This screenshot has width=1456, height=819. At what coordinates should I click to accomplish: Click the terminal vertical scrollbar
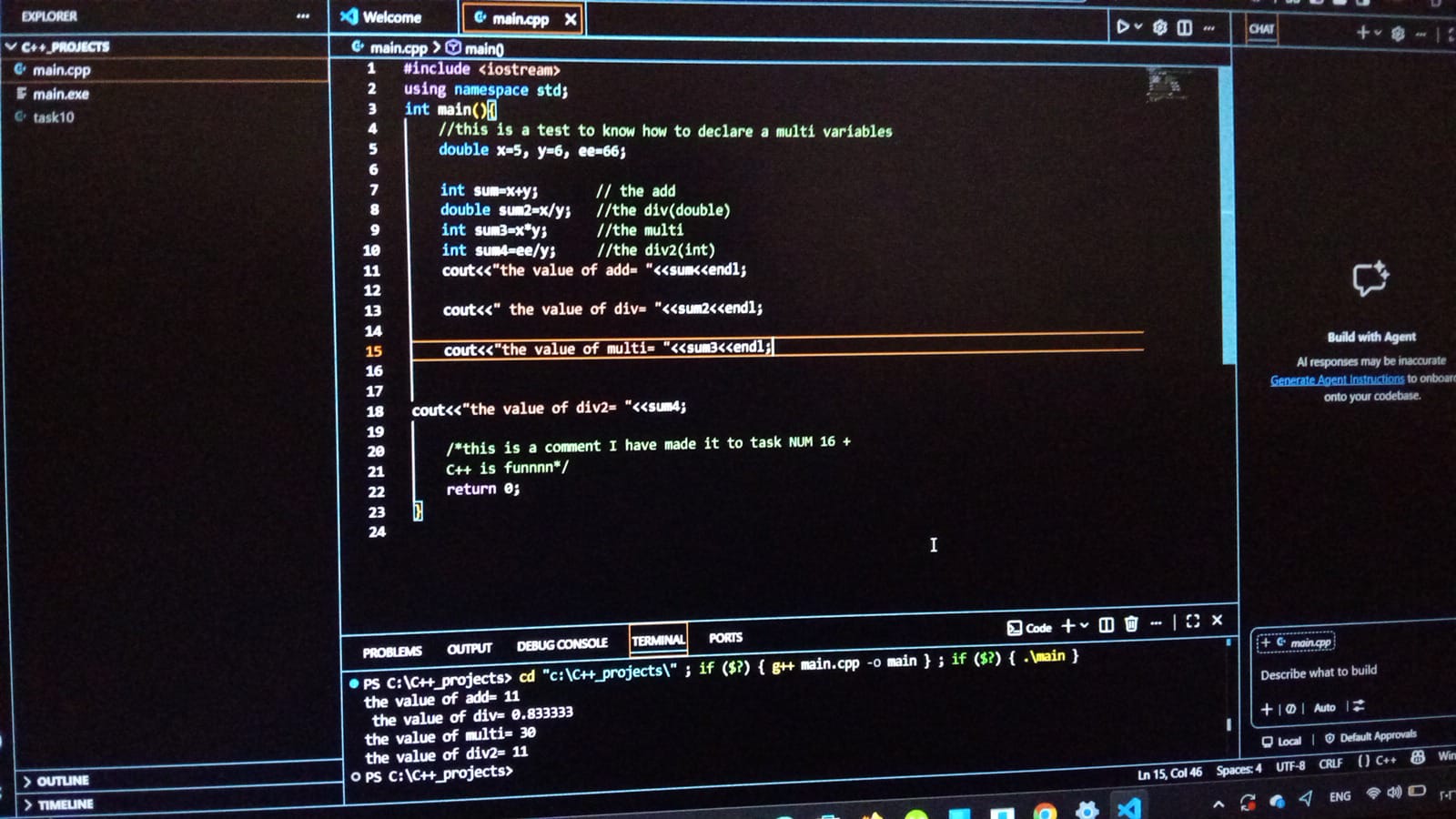(x=1228, y=725)
